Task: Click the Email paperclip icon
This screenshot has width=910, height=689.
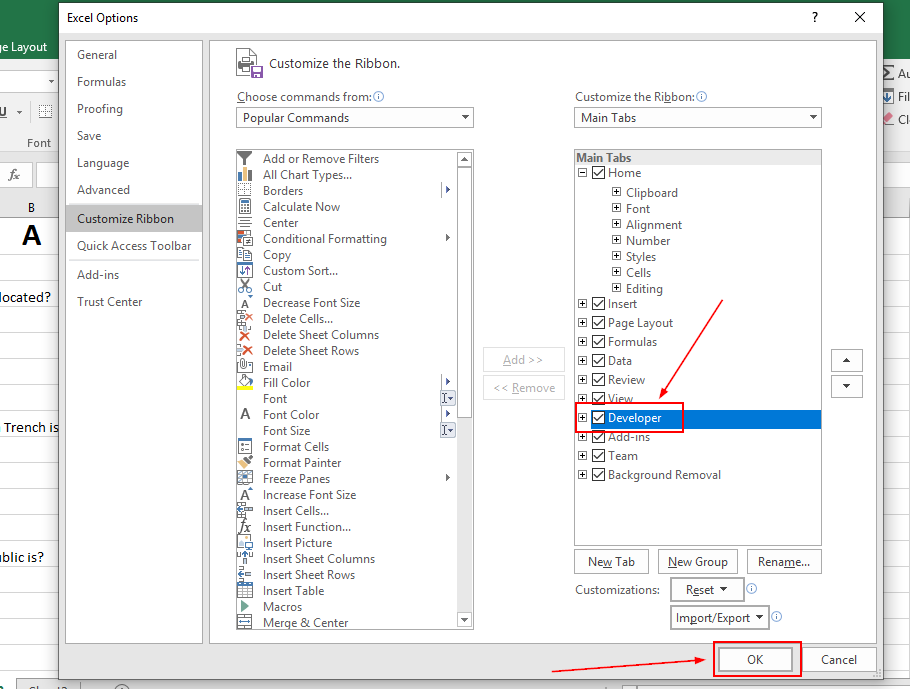Action: pyautogui.click(x=245, y=367)
